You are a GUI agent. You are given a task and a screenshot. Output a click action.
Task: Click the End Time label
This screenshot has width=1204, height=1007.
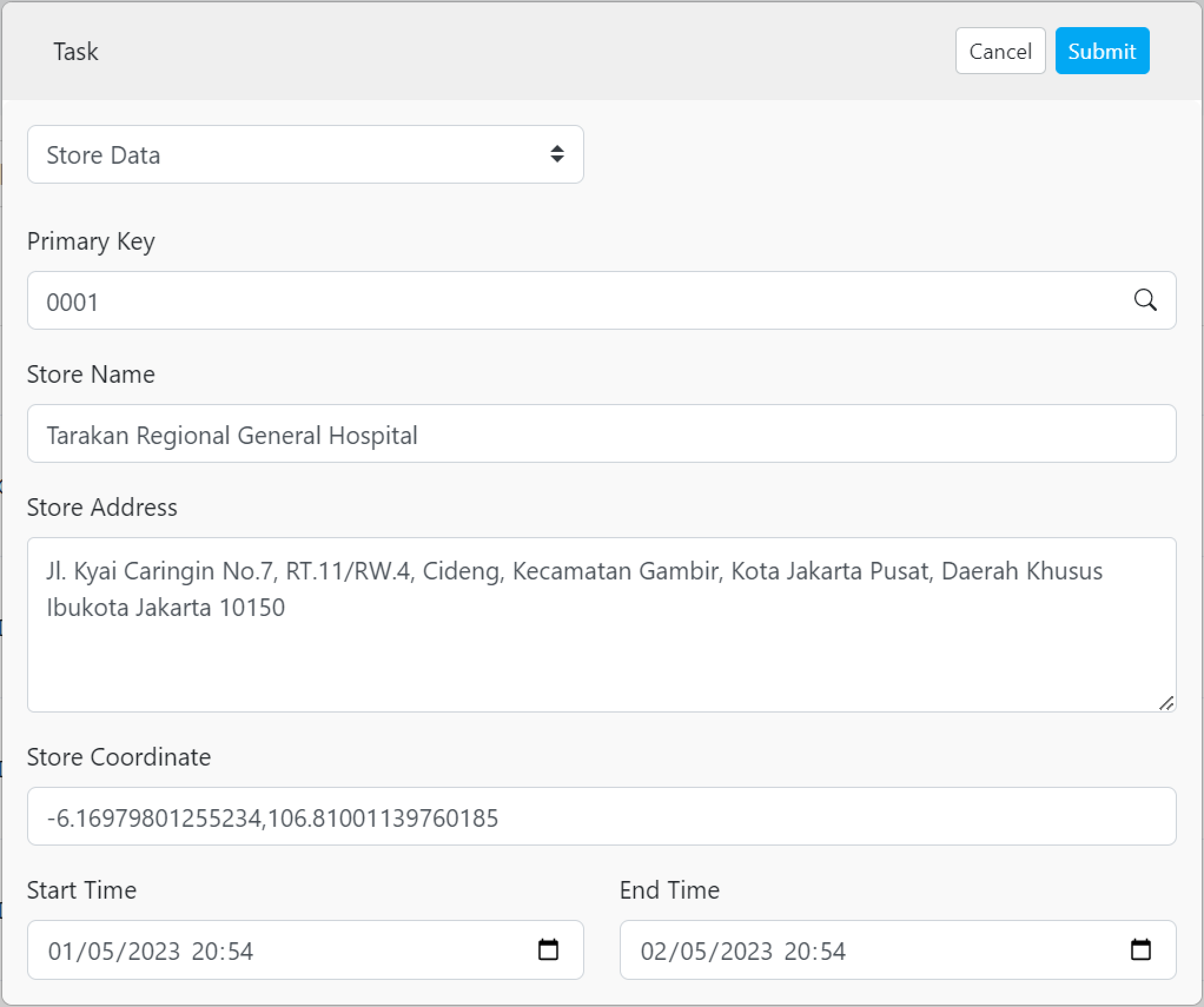click(669, 890)
